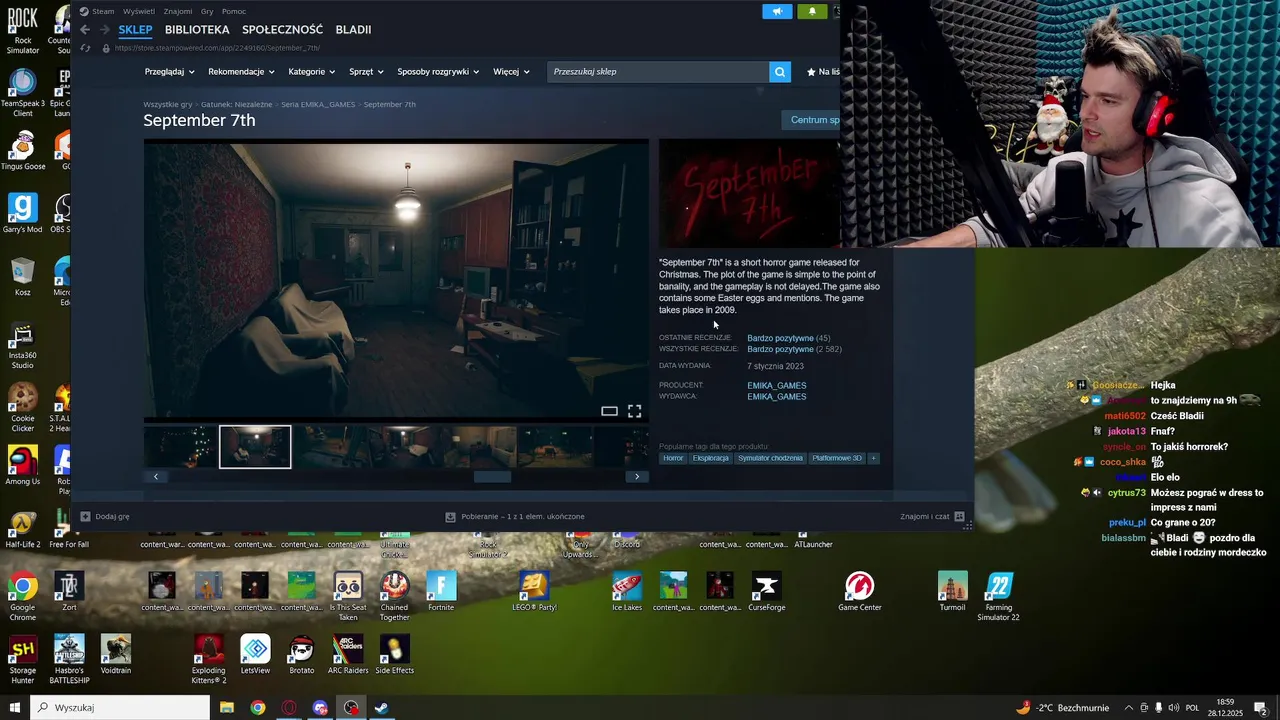
Task: Open Google Chrome from the taskbar
Action: pyautogui.click(x=258, y=708)
